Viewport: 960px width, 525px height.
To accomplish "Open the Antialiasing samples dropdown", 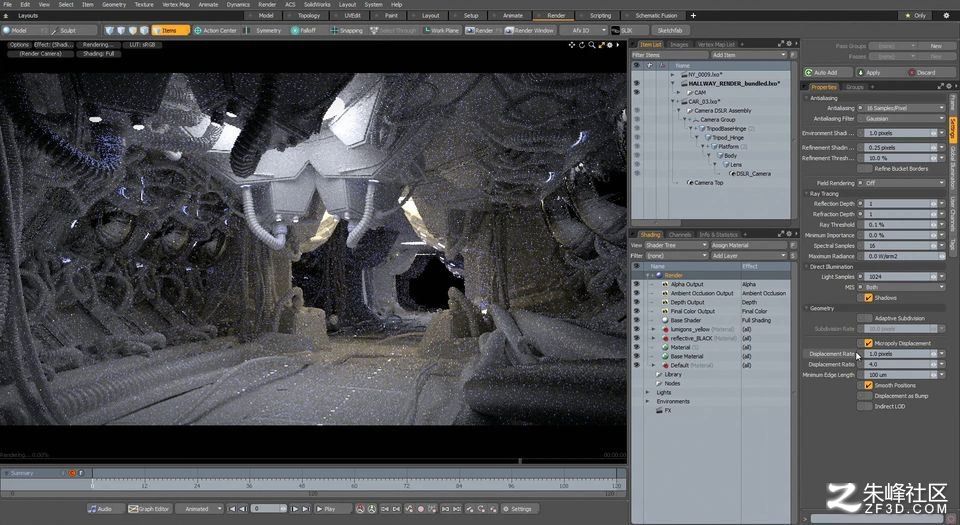I will pyautogui.click(x=904, y=108).
